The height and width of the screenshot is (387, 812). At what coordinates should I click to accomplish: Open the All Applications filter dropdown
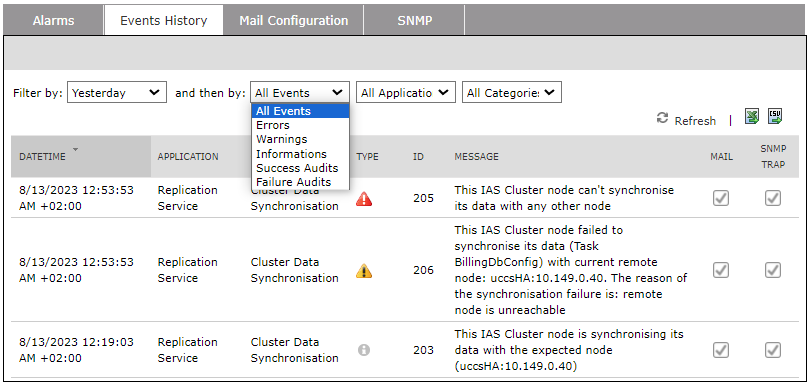405,93
